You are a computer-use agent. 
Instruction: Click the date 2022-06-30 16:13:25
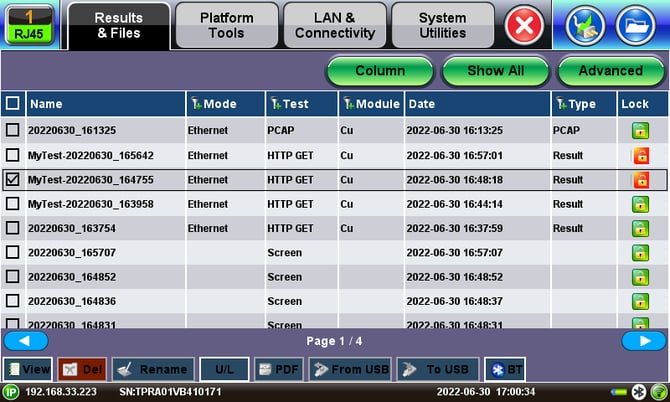455,130
